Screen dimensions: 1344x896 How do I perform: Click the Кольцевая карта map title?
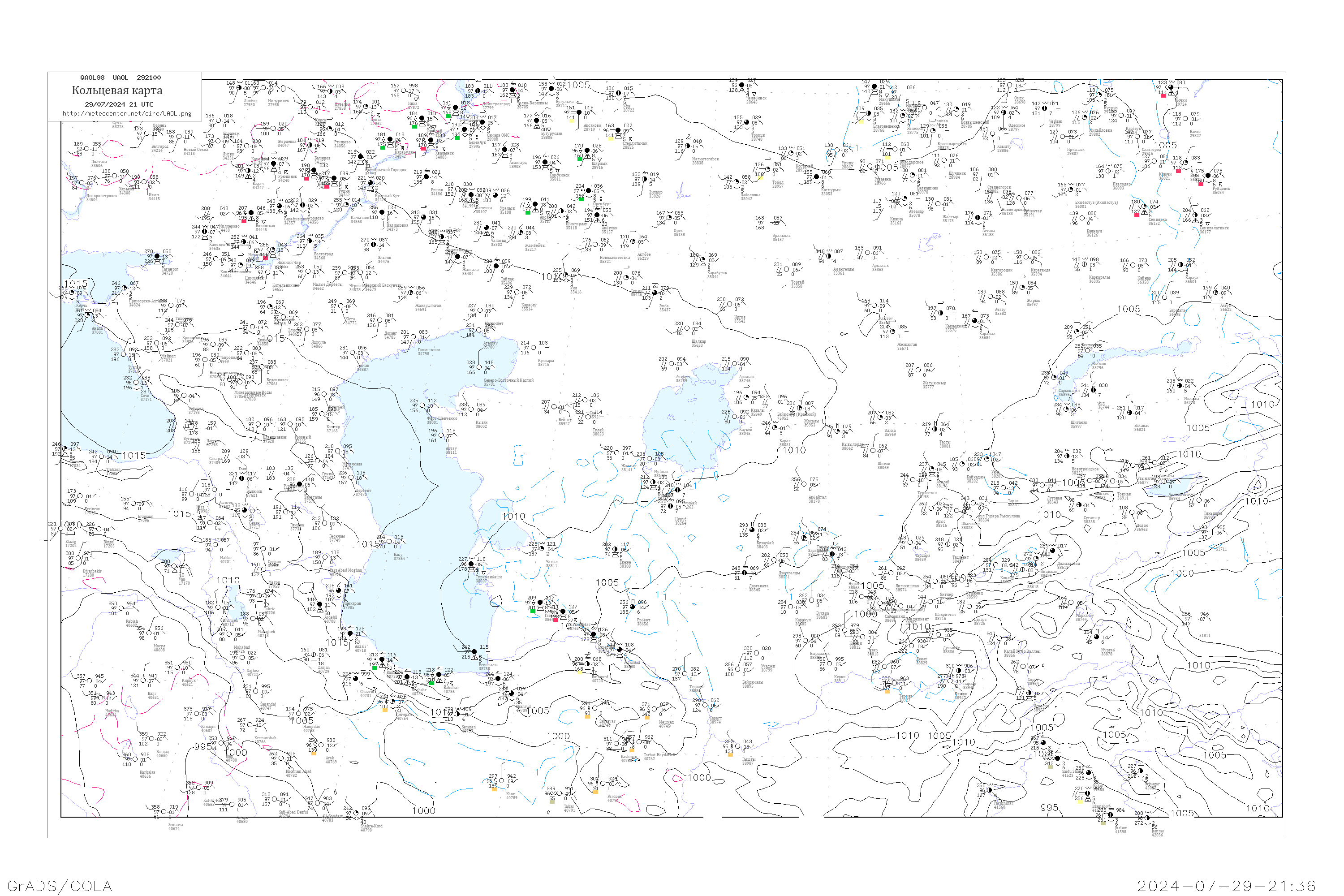[x=117, y=90]
